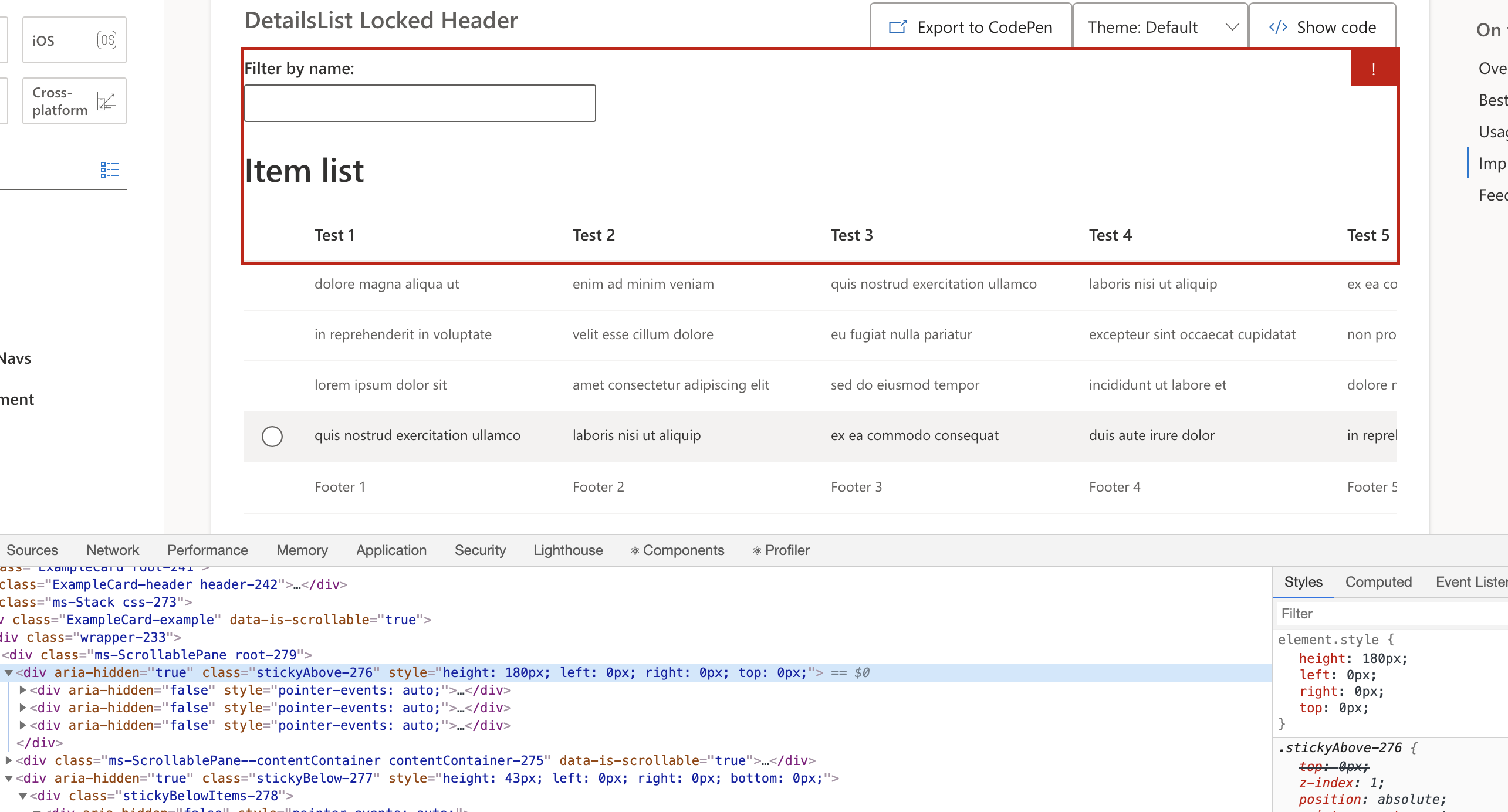Click the blue list view icon
The image size is (1508, 812).
110,170
